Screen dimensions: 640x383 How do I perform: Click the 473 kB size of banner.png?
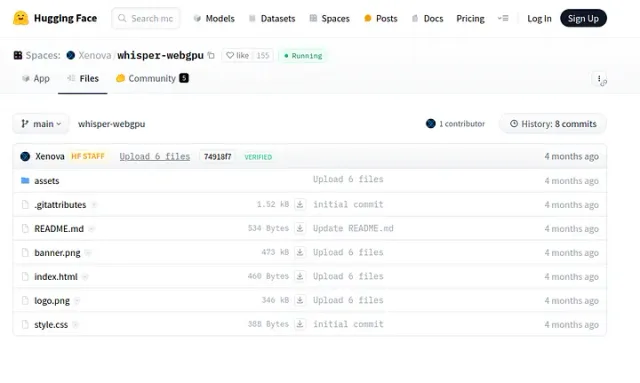click(x=275, y=252)
